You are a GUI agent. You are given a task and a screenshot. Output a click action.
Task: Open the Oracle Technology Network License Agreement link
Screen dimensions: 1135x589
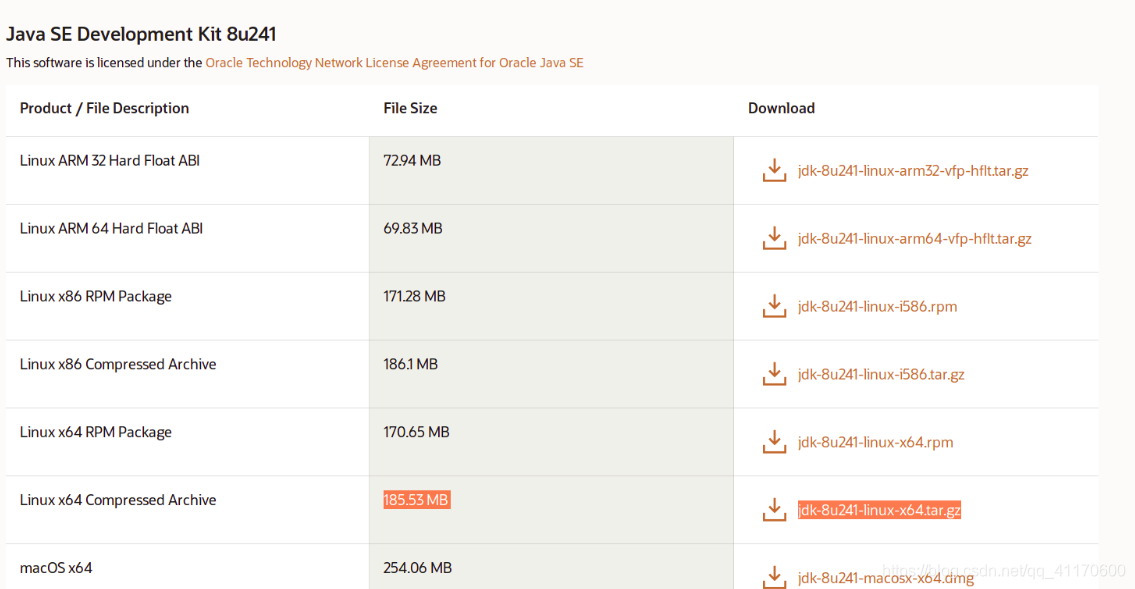[x=393, y=62]
